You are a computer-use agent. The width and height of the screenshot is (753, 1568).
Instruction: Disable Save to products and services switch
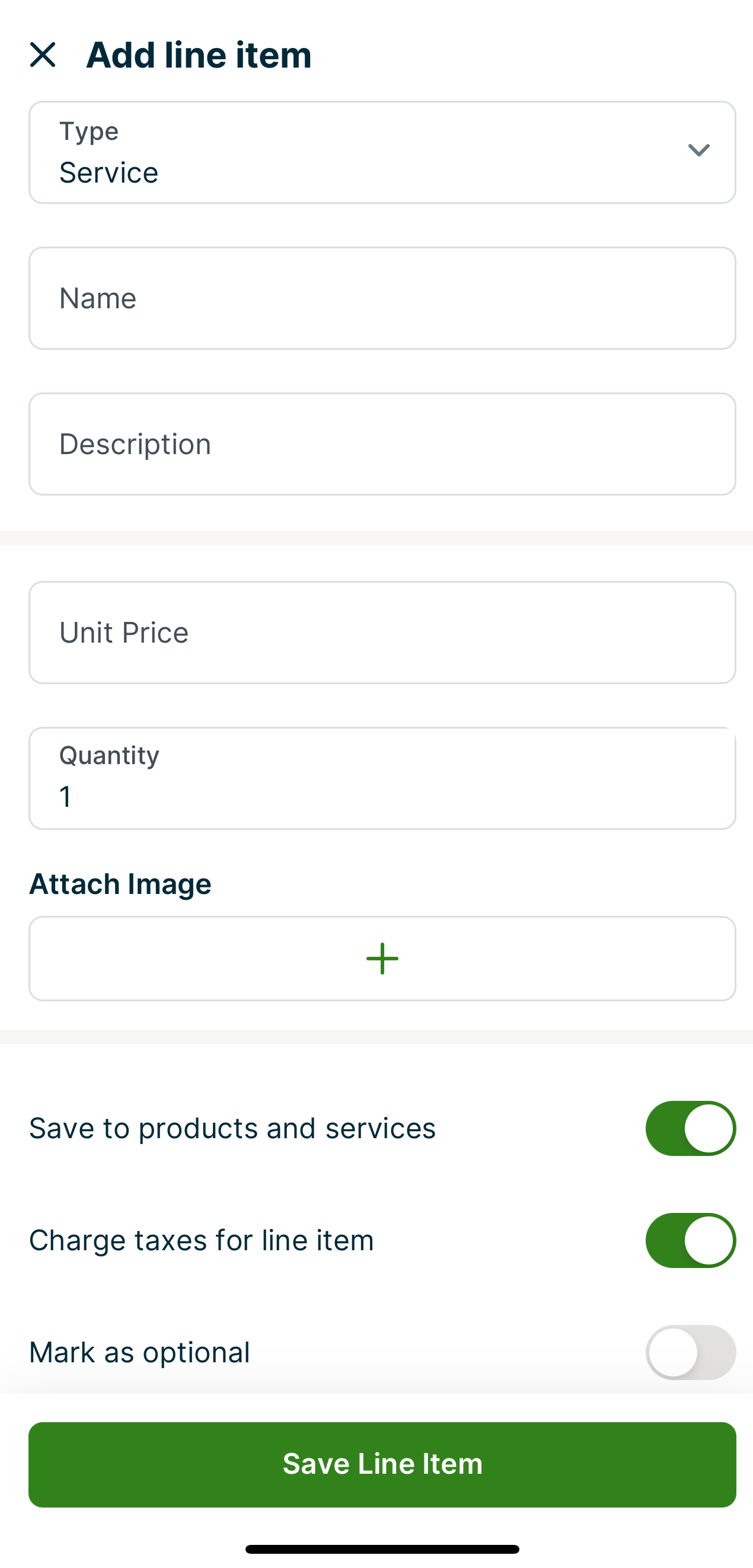[690, 1128]
